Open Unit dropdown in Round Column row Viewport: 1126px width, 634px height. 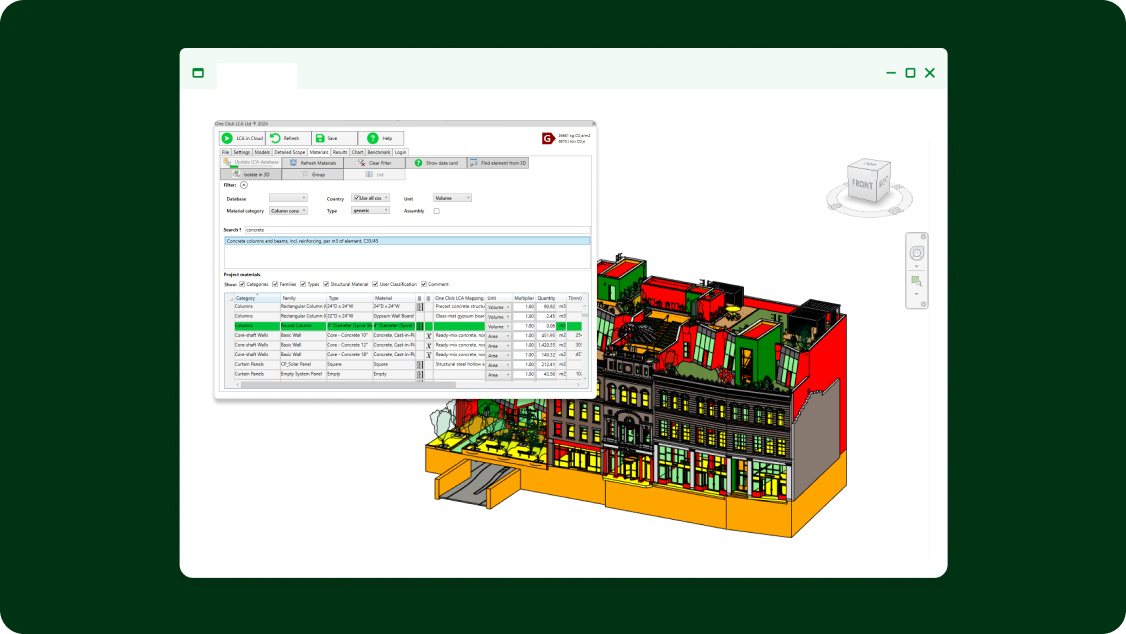(x=499, y=327)
